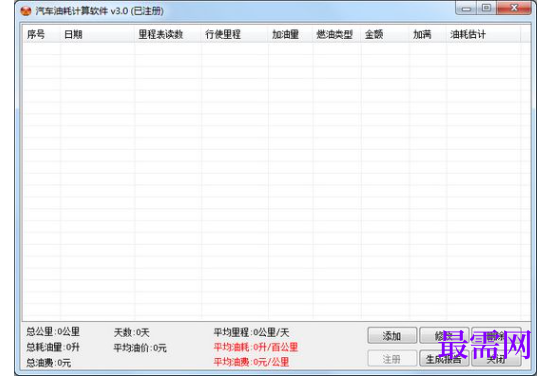Sort by the 日期 column header

(98, 34)
